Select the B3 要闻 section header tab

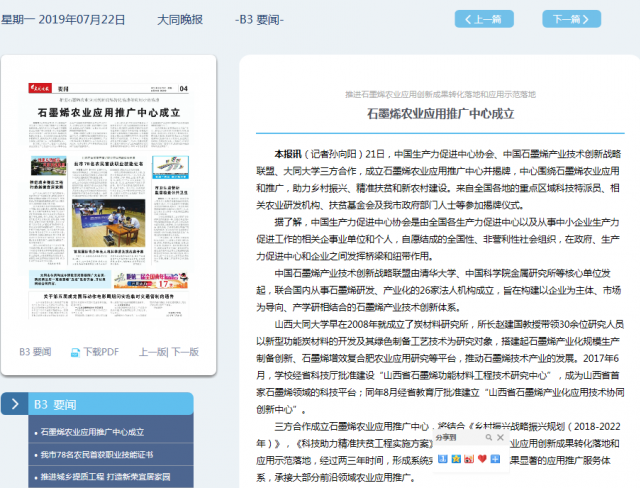click(x=111, y=404)
